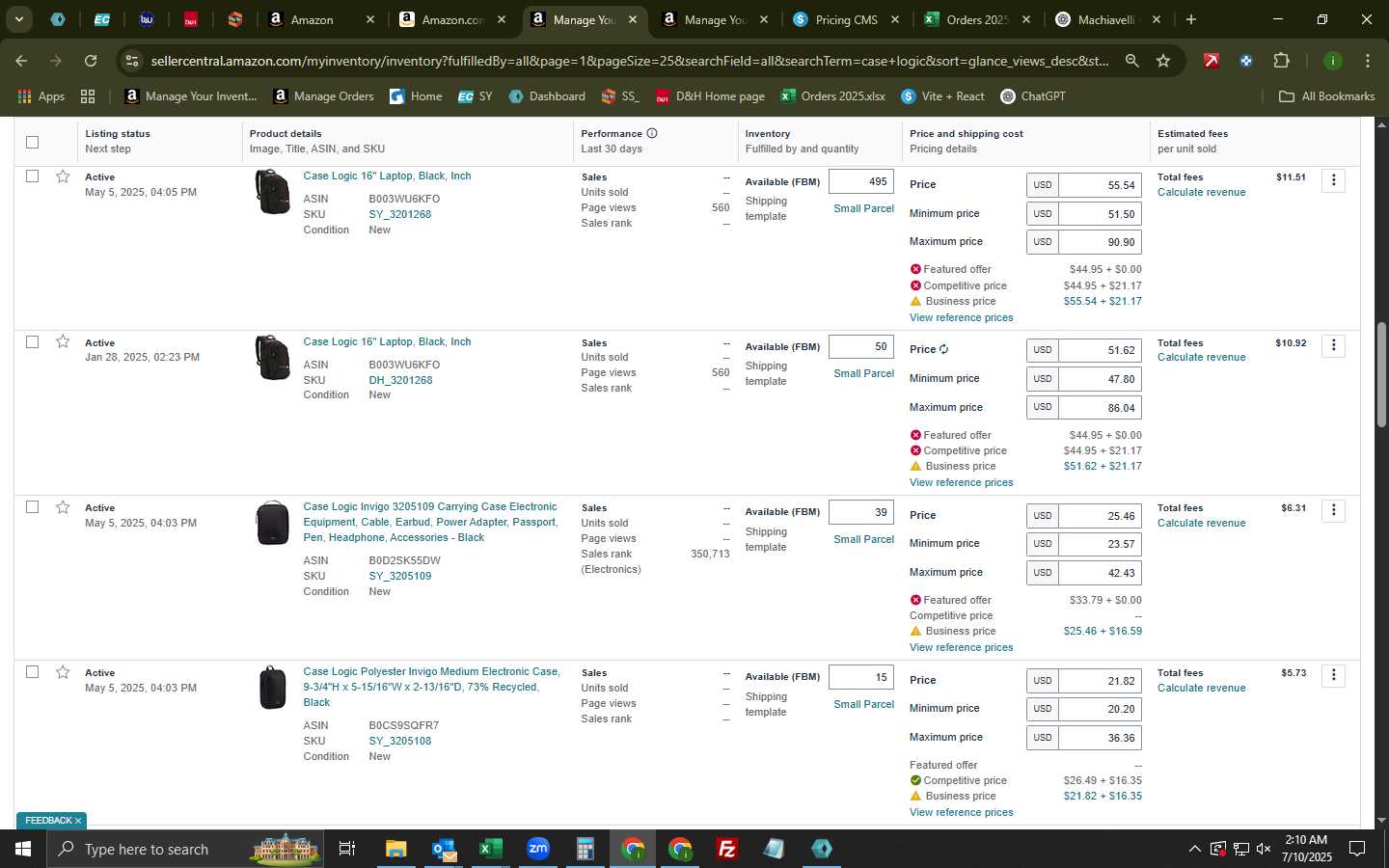
Task: Open the three-dot menu for SY_3201268 row
Action: coord(1333,180)
